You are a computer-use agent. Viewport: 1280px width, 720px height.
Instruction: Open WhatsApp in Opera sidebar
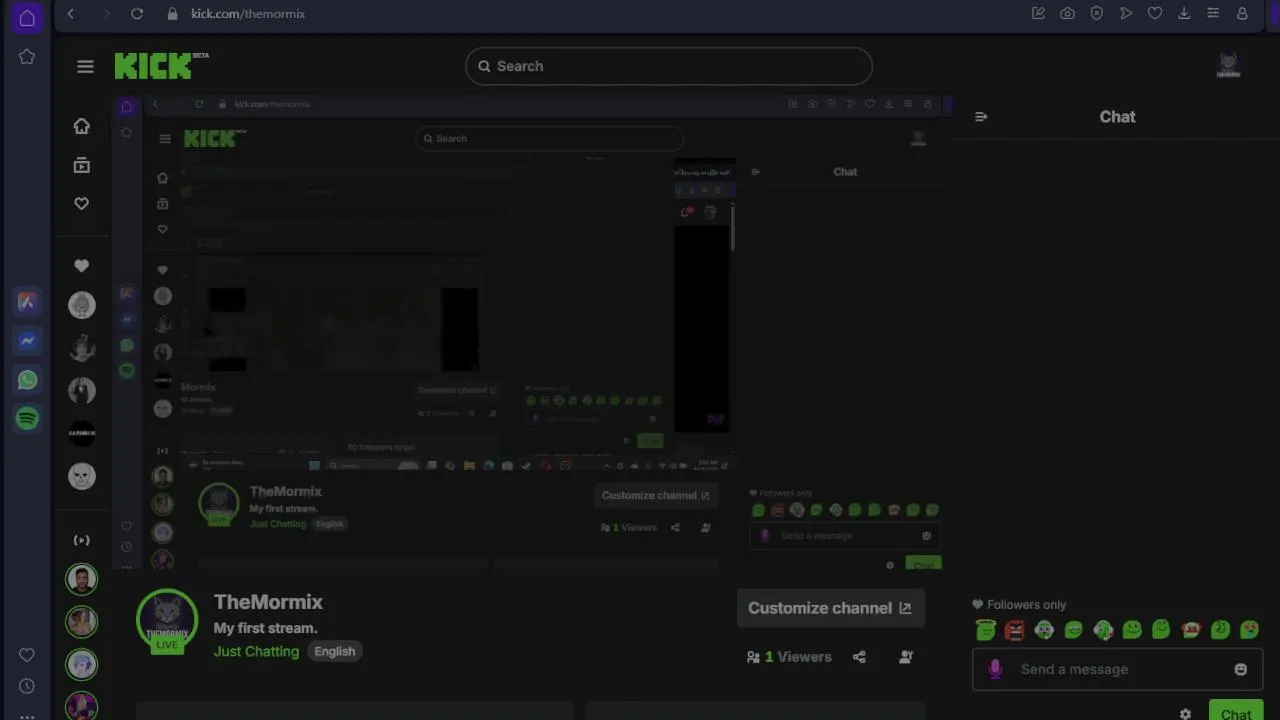point(27,380)
